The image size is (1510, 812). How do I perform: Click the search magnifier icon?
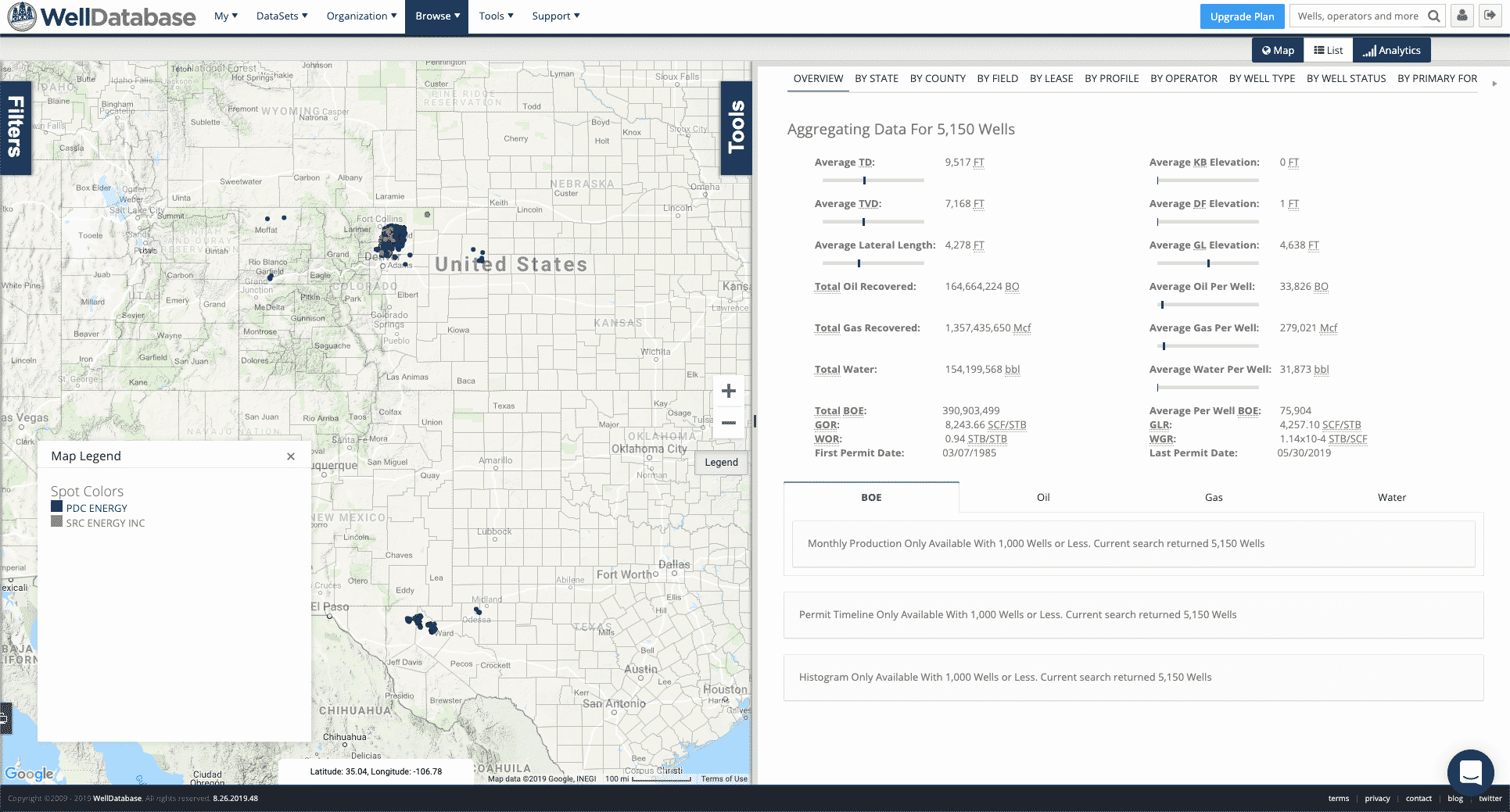tap(1433, 16)
